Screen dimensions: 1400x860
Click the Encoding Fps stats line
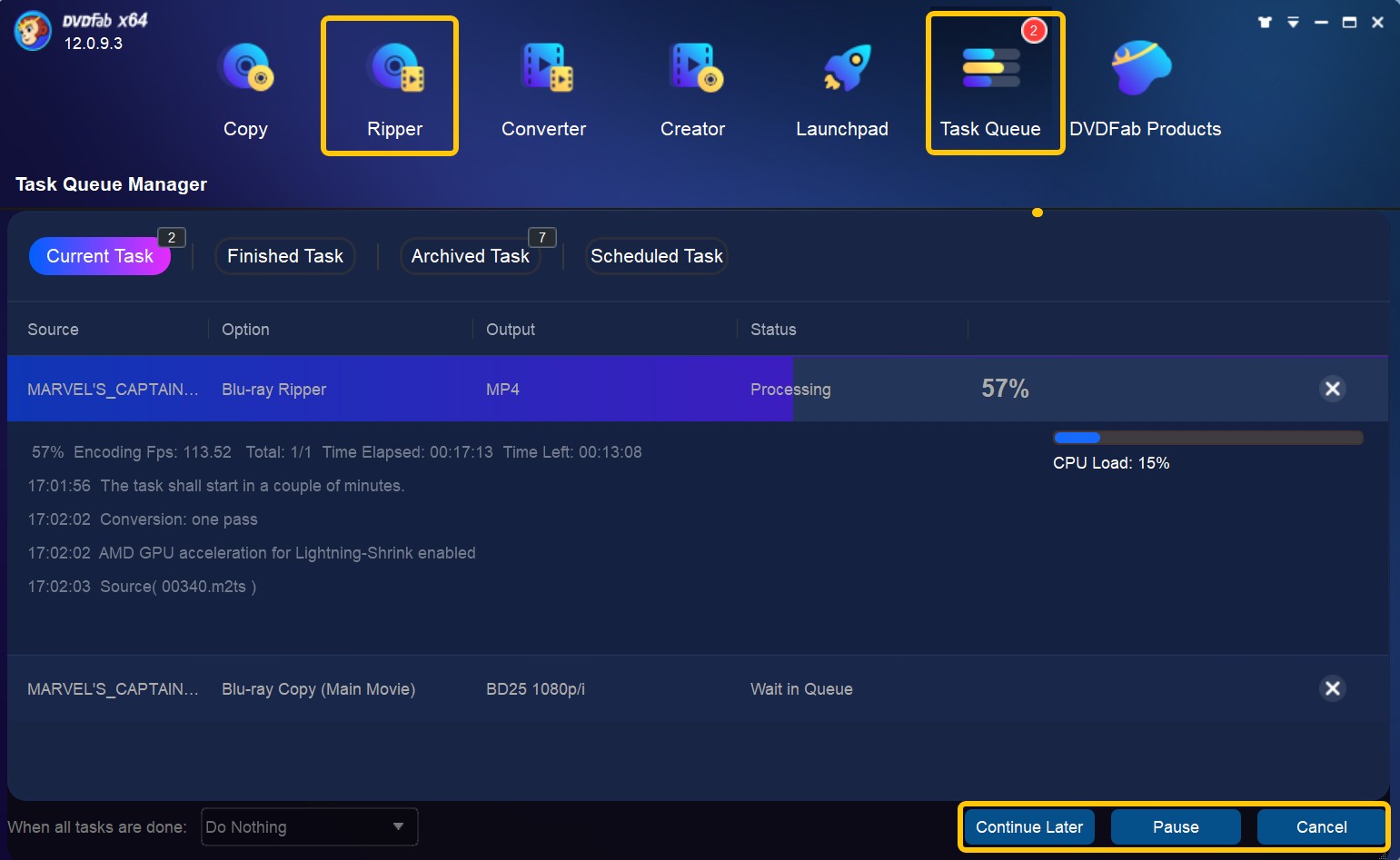click(336, 452)
